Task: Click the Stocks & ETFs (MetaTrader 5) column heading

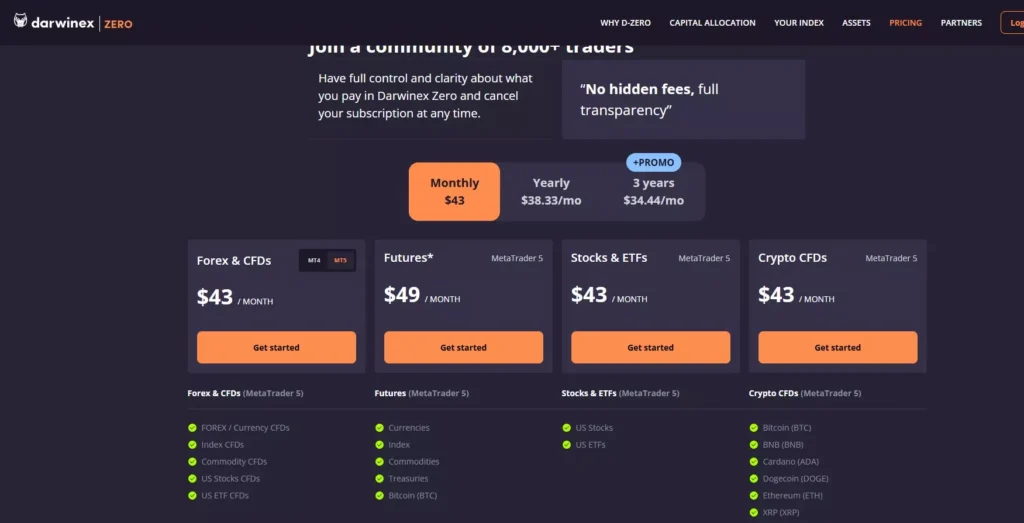Action: point(620,394)
